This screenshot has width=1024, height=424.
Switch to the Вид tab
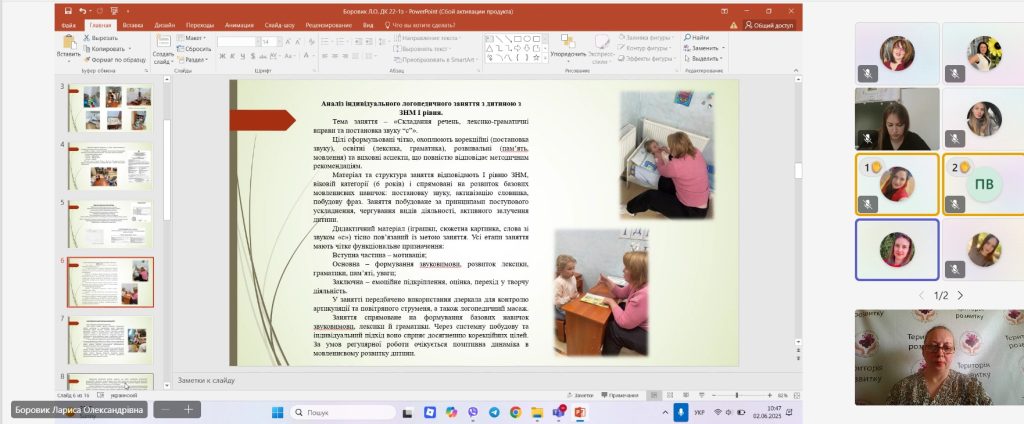[x=368, y=25]
